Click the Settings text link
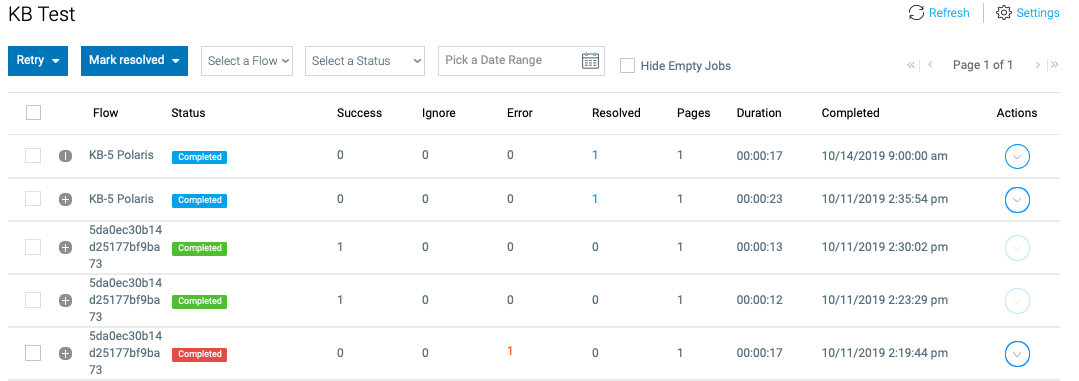The image size is (1079, 381). click(x=1038, y=12)
